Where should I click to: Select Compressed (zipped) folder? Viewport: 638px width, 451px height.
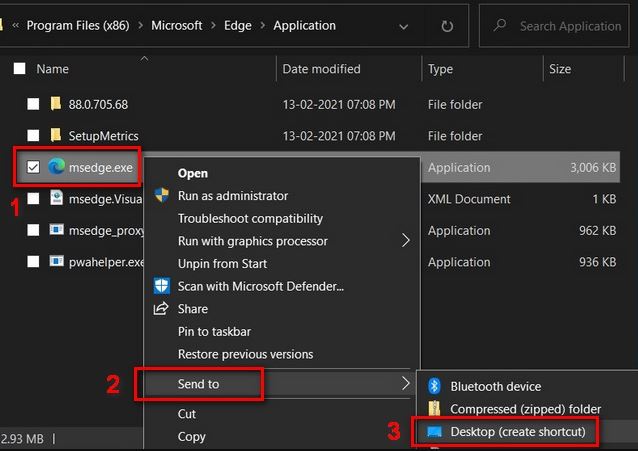pos(525,409)
